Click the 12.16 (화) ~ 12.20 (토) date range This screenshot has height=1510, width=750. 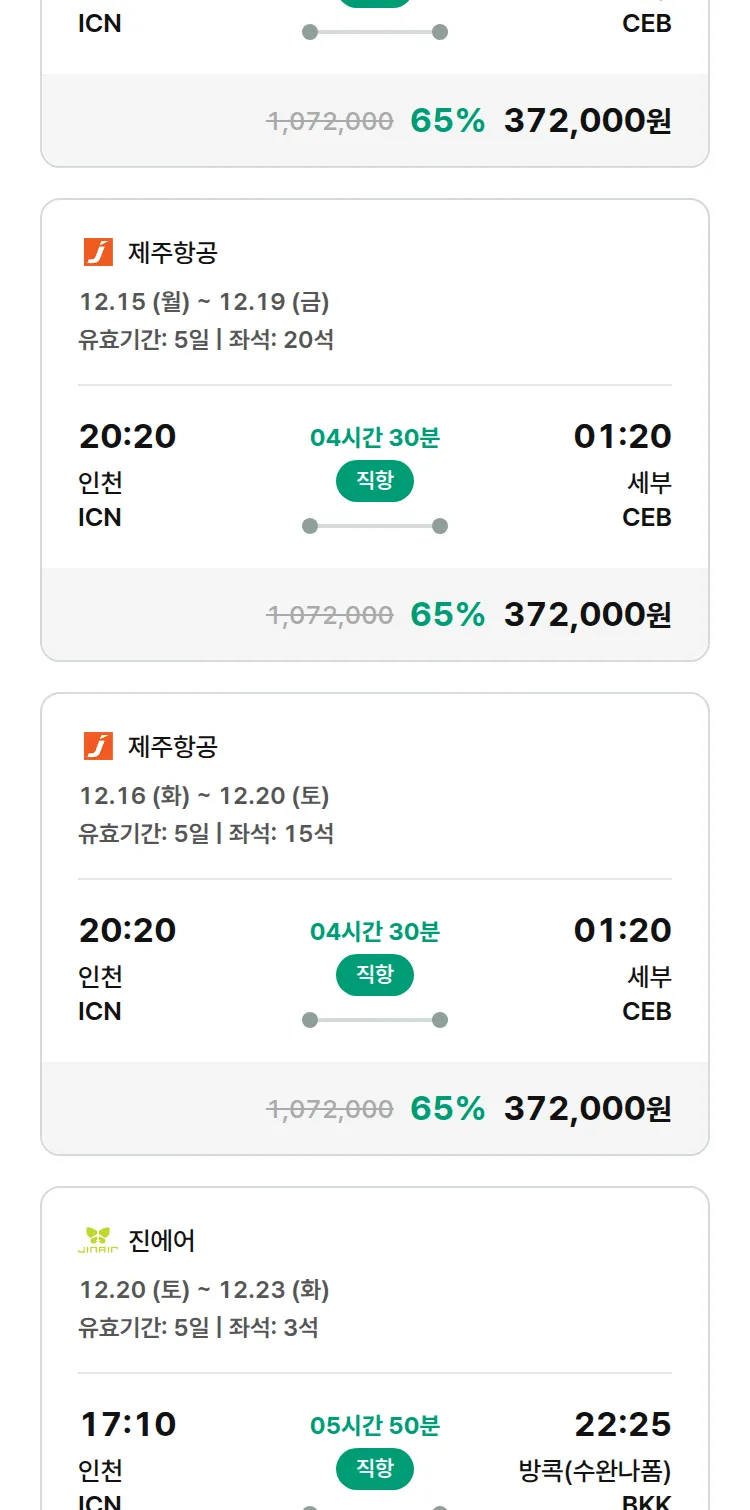204,796
